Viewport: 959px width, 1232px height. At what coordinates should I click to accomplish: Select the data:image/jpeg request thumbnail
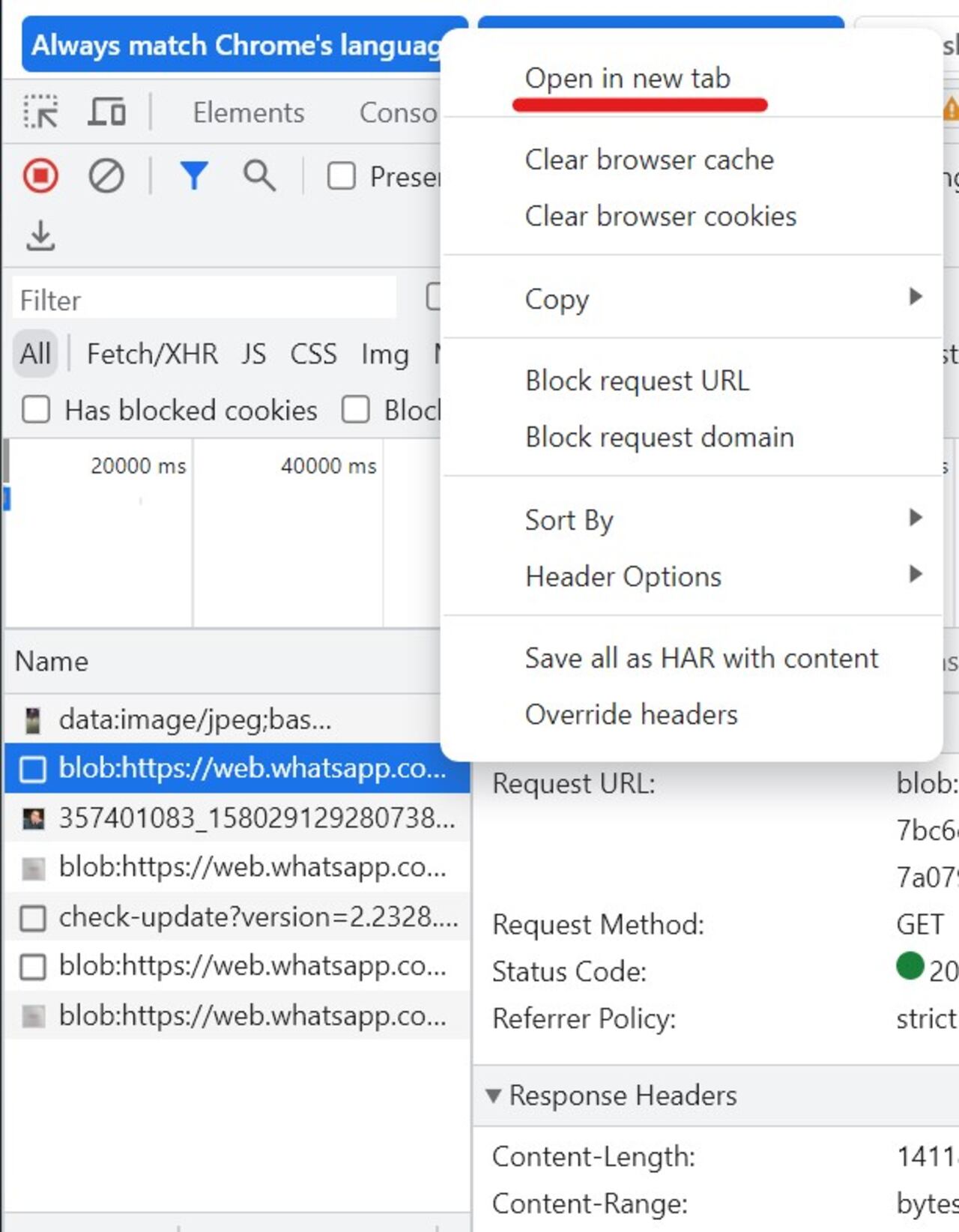tap(33, 720)
